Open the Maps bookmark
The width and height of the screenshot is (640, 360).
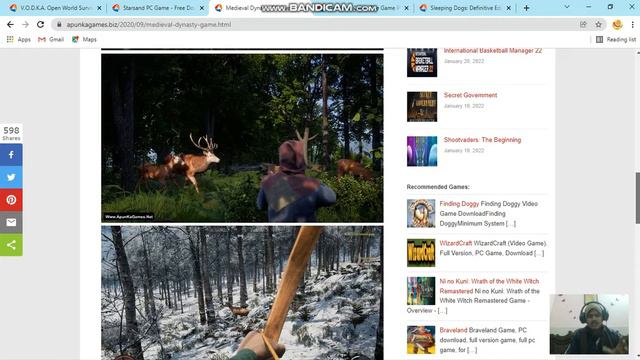pyautogui.click(x=84, y=40)
